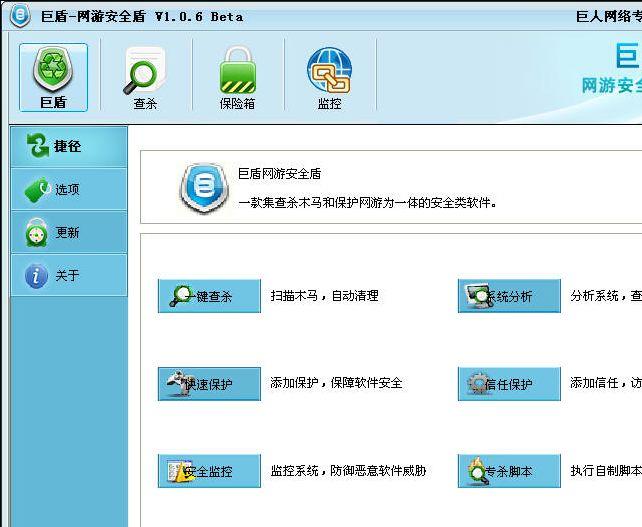The width and height of the screenshot is (642, 527).
Task: Click the 快速保护 button
Action: [209, 384]
